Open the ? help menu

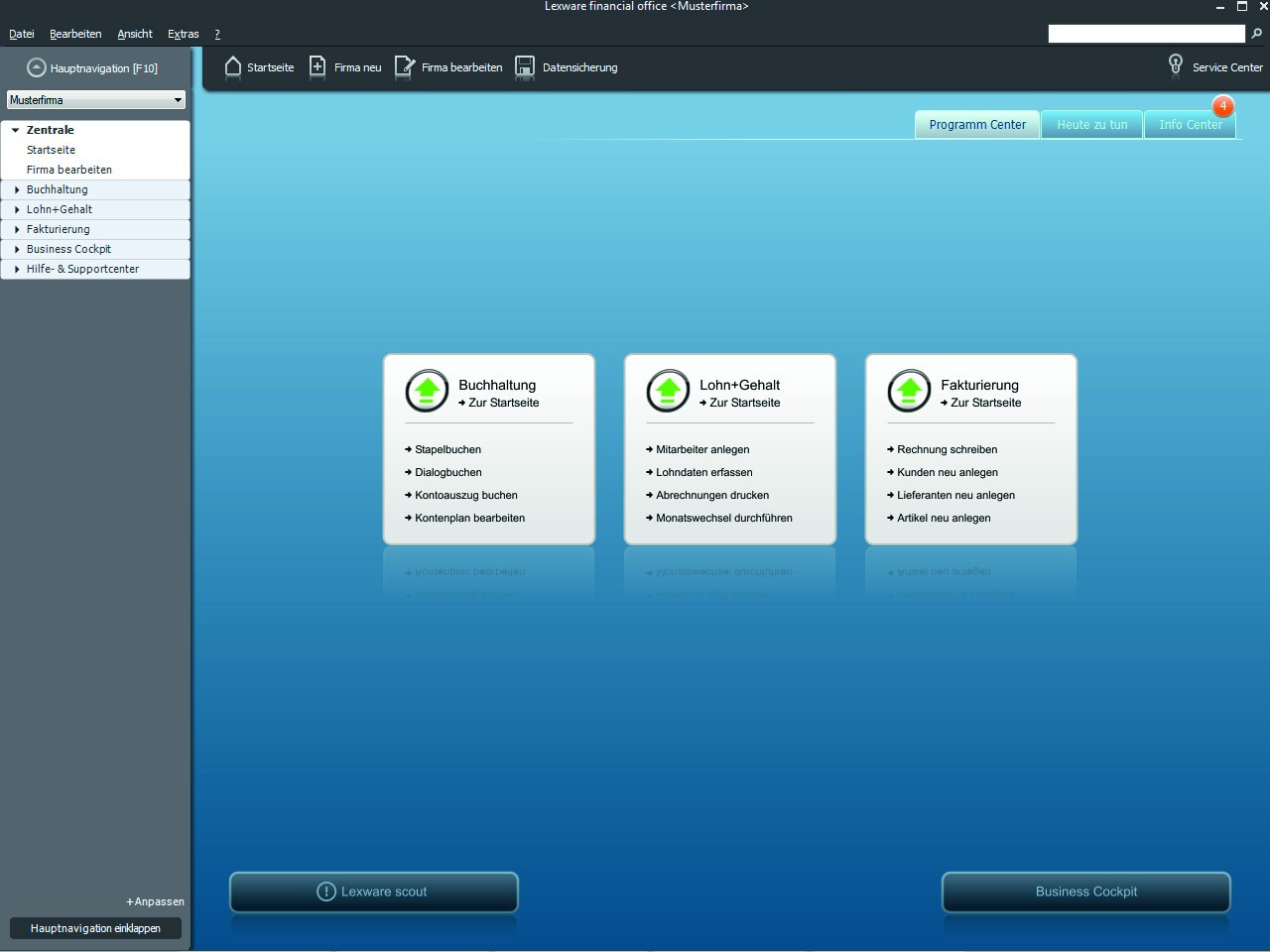point(217,34)
